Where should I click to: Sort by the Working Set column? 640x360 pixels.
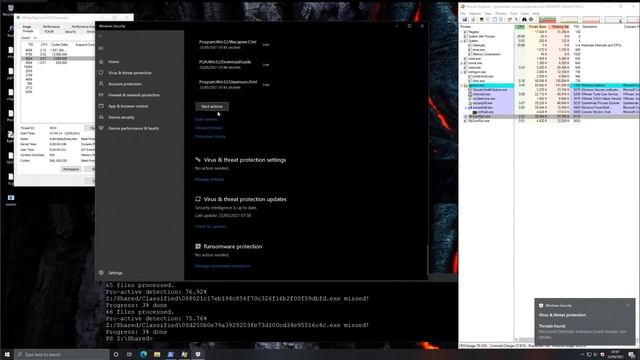560,27
